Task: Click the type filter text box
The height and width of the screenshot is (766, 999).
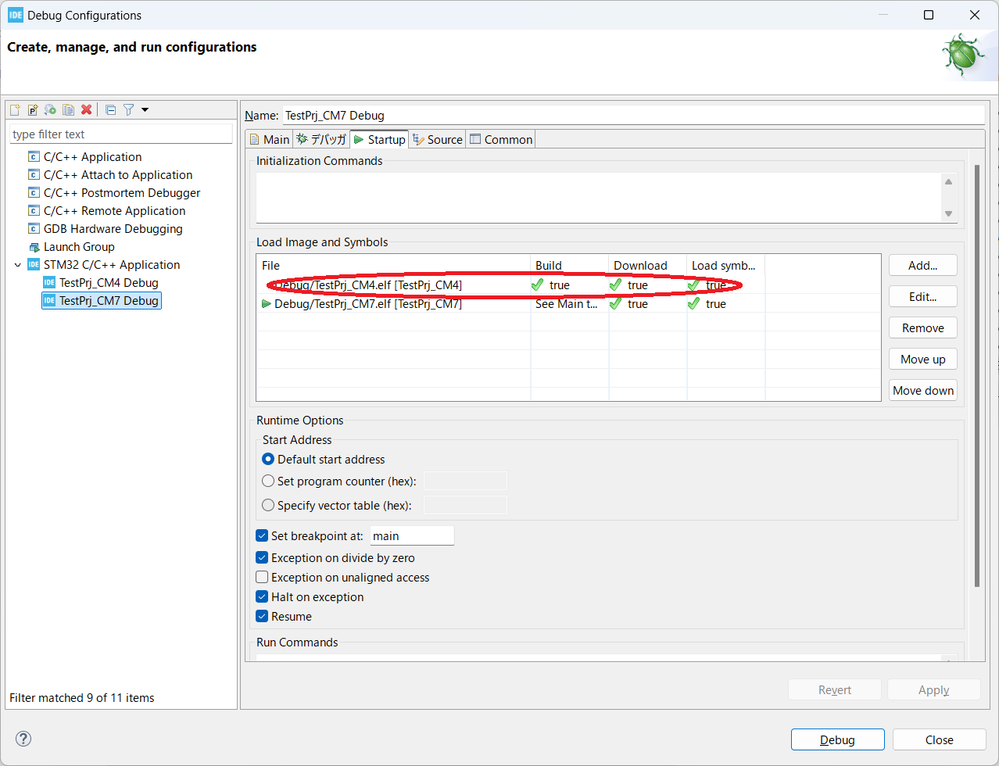Action: pyautogui.click(x=121, y=134)
